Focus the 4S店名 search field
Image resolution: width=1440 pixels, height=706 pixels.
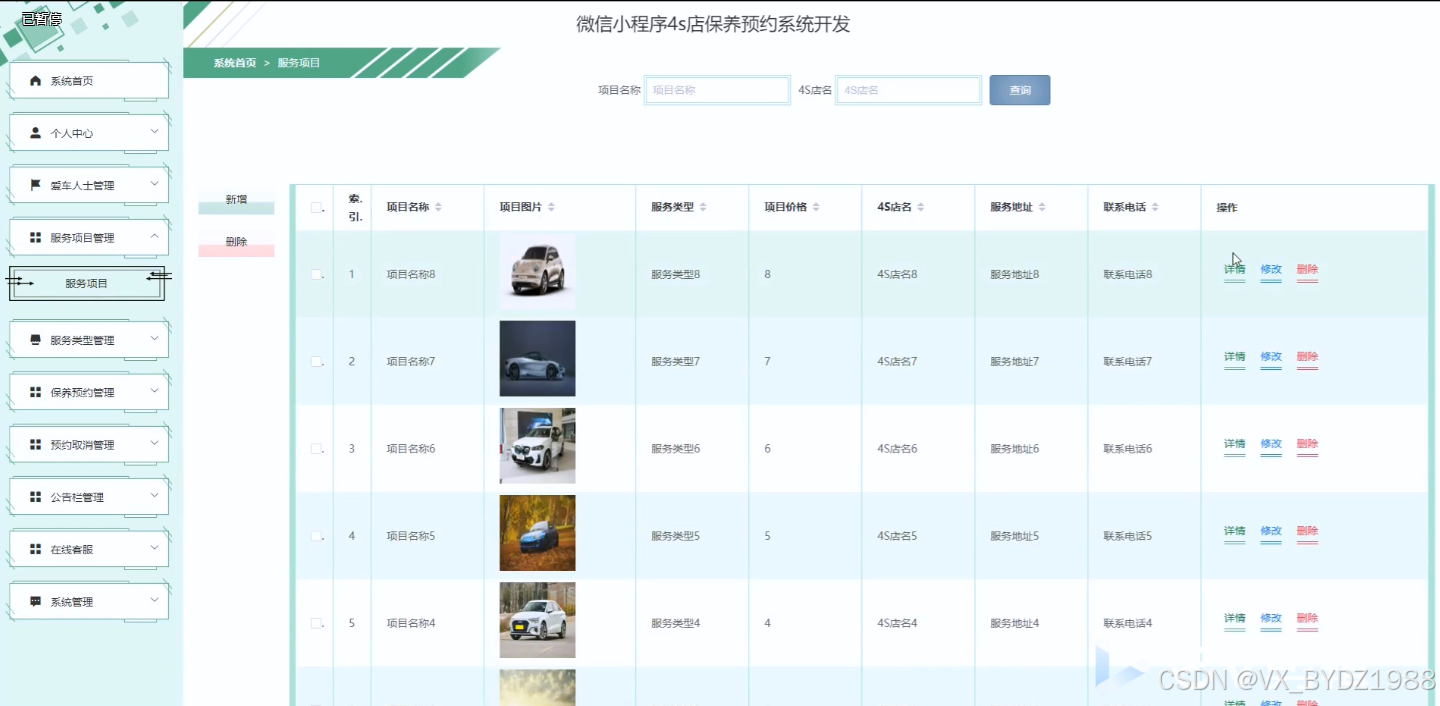point(909,90)
